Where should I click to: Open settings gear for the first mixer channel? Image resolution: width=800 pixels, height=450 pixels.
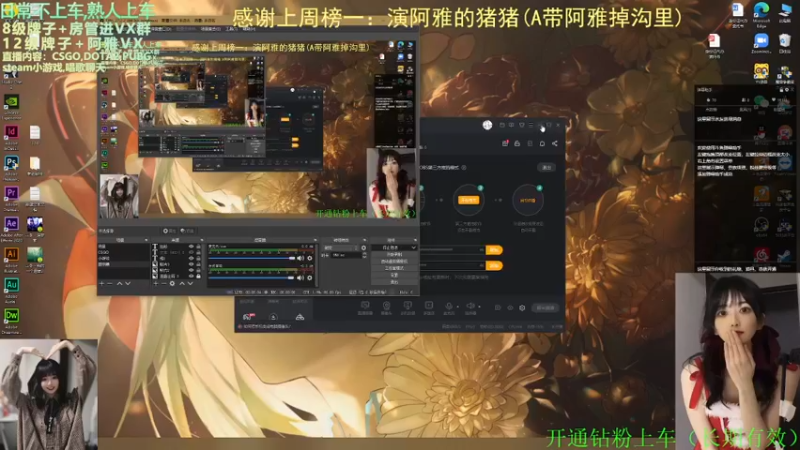(x=310, y=258)
